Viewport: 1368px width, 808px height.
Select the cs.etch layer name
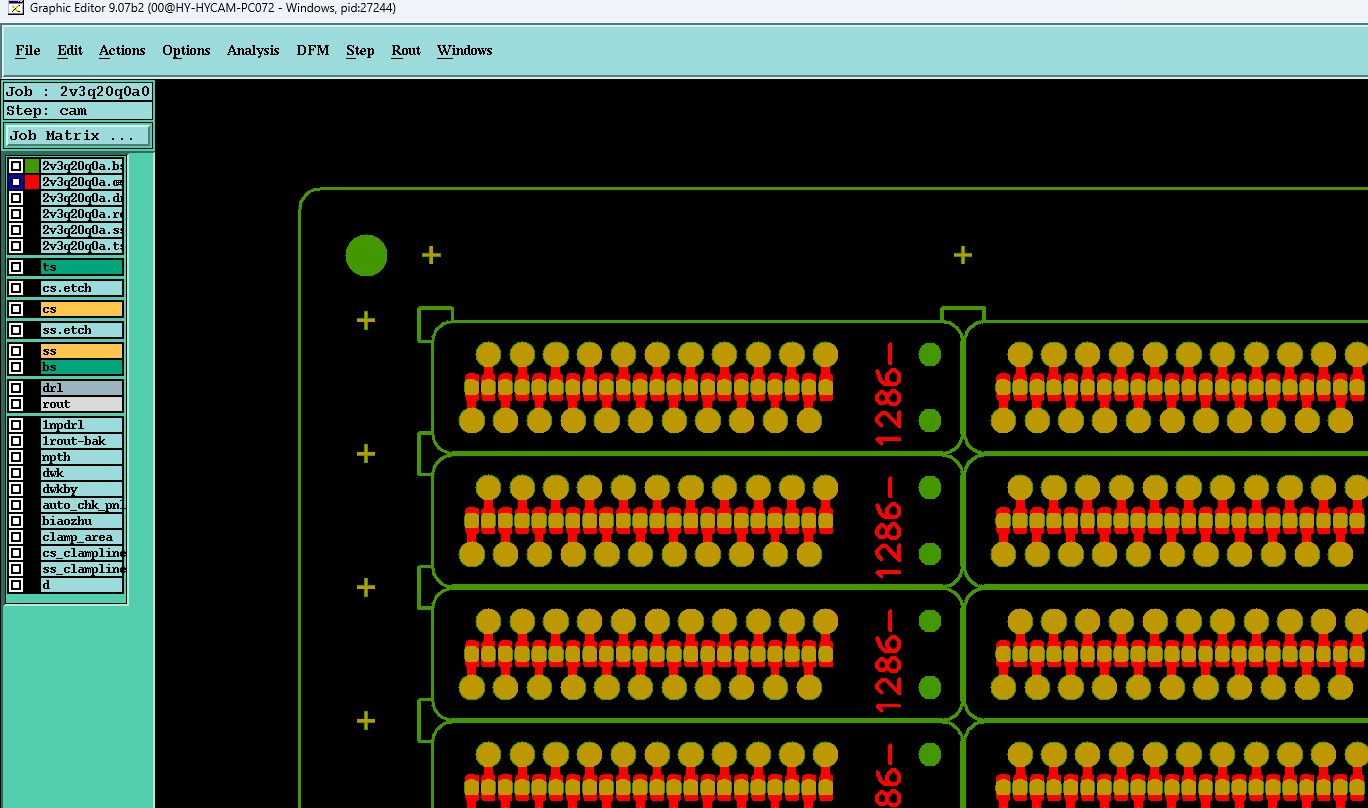[82, 288]
